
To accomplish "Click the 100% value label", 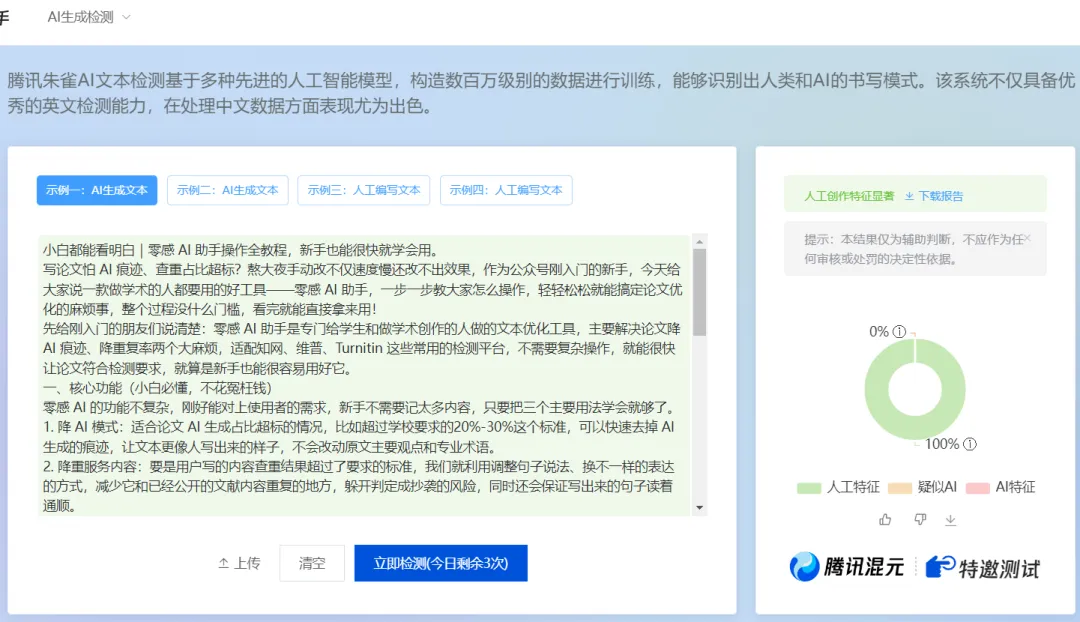I will 942,444.
